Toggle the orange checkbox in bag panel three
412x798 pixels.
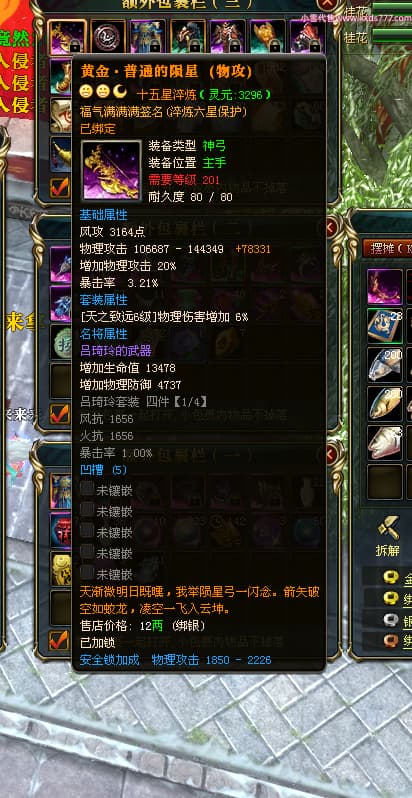60,187
